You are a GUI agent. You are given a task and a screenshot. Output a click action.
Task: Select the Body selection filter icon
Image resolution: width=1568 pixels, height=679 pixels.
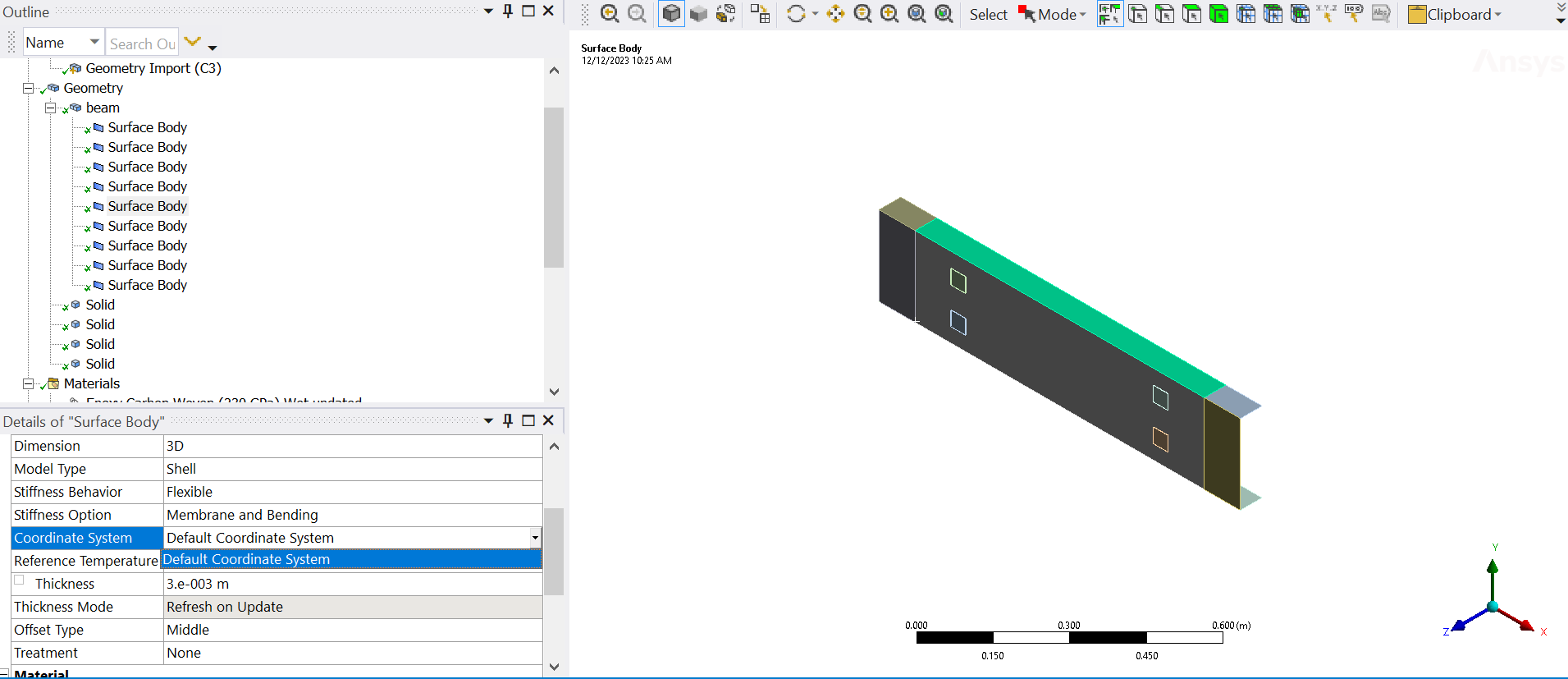point(1218,14)
